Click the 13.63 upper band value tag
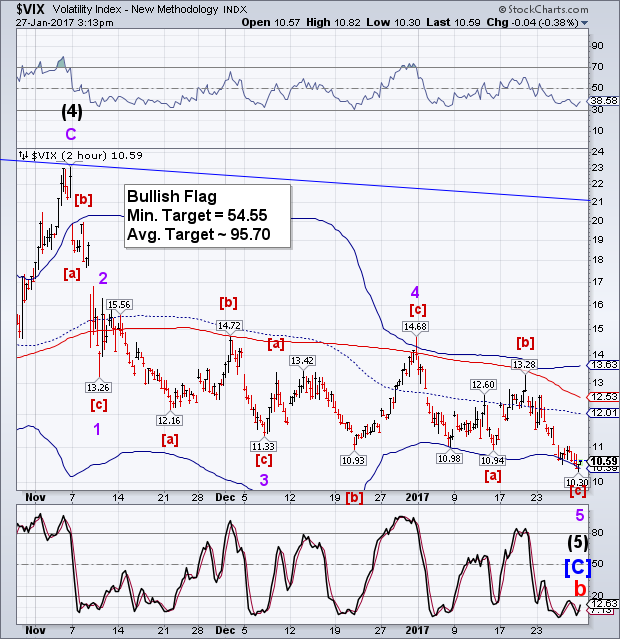The height and width of the screenshot is (639, 620). 601,366
